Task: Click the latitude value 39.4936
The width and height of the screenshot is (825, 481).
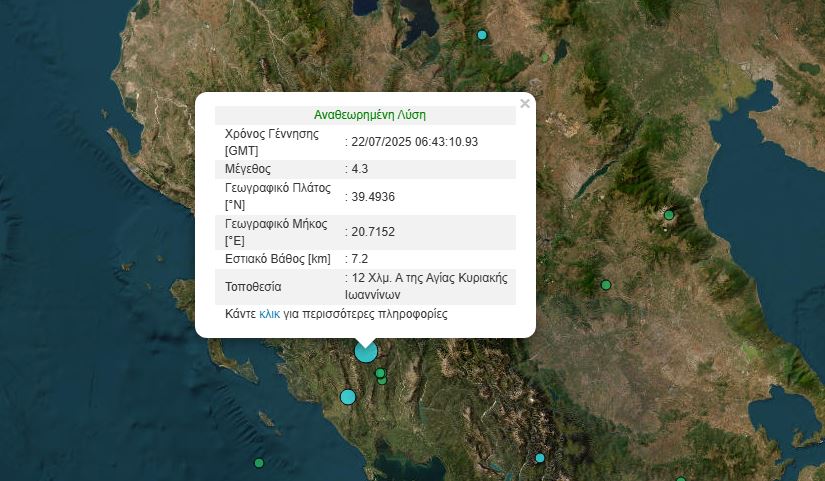Action: click(372, 196)
